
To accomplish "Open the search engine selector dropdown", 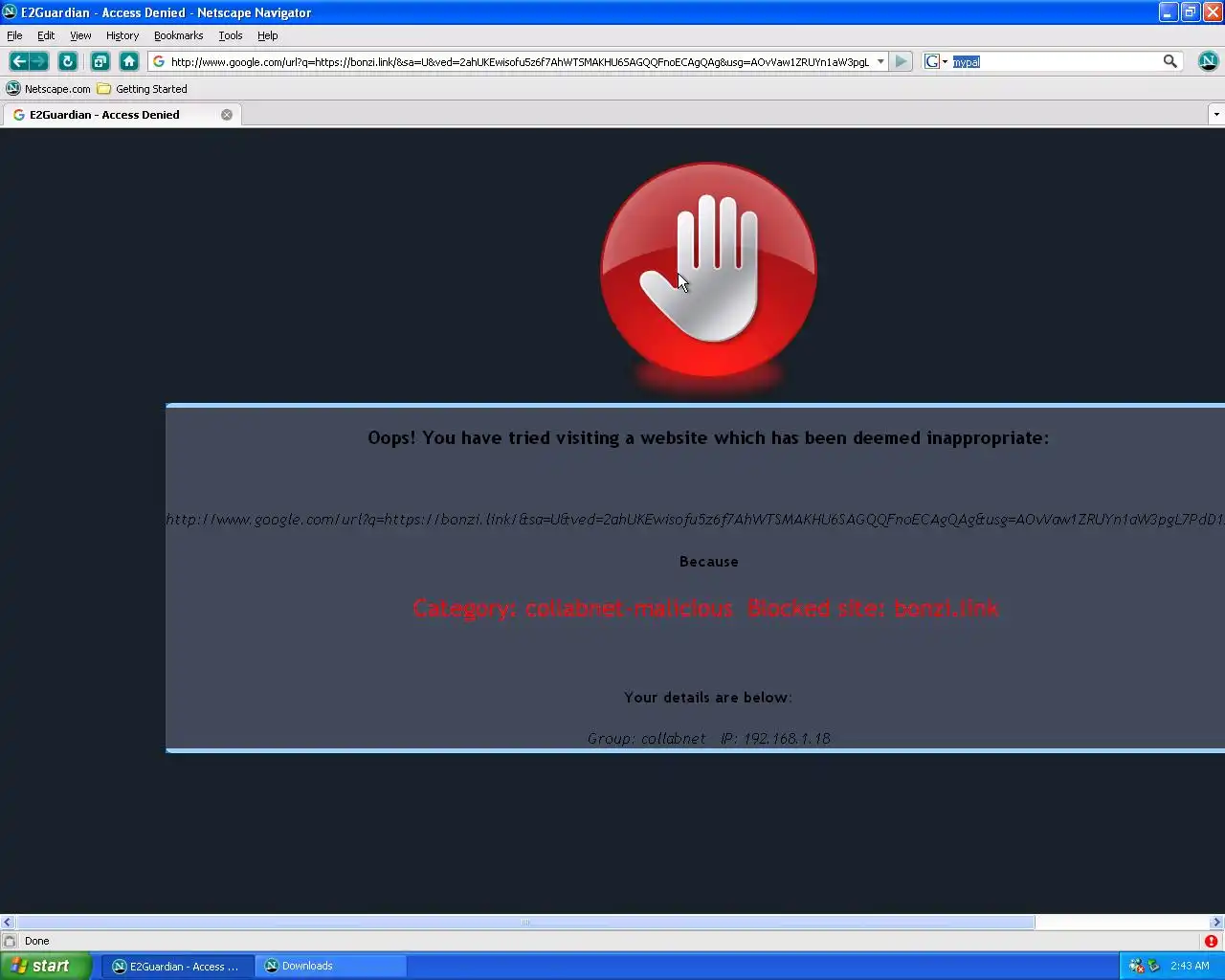I will tap(936, 61).
